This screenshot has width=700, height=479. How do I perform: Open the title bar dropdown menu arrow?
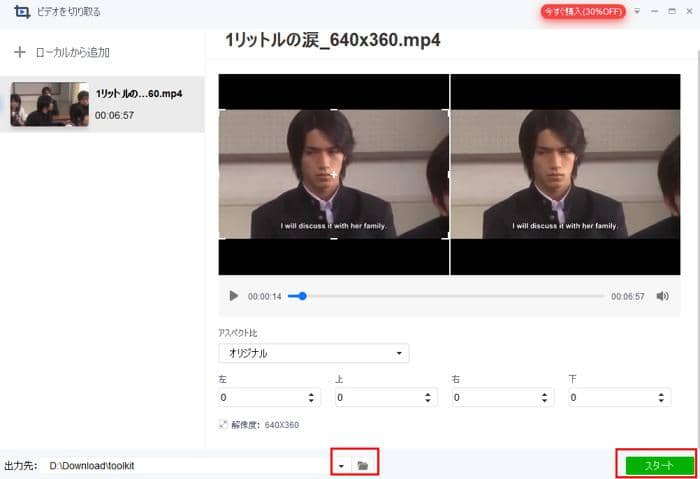pyautogui.click(x=637, y=11)
